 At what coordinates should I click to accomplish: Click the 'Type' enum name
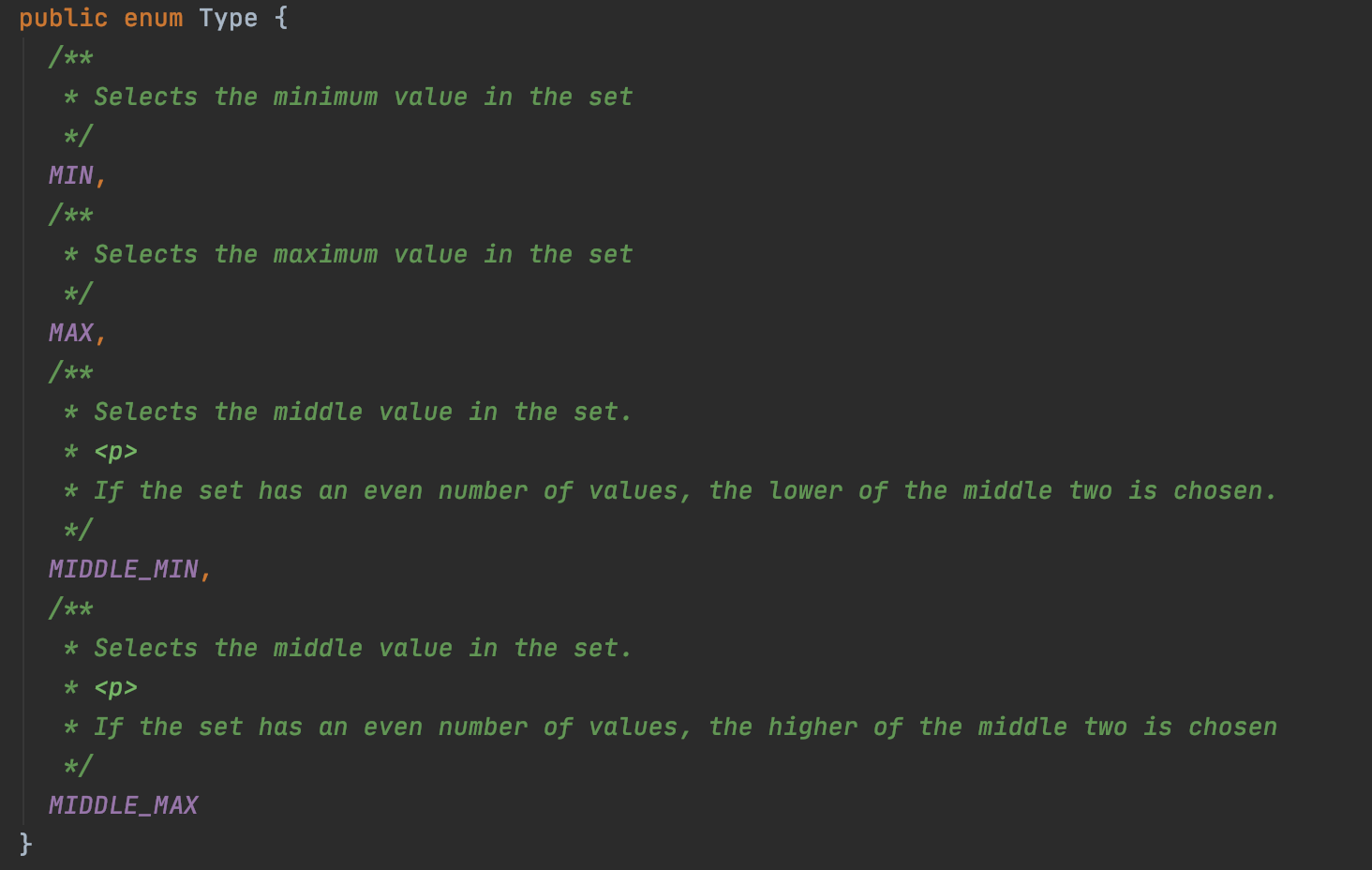[x=229, y=19]
